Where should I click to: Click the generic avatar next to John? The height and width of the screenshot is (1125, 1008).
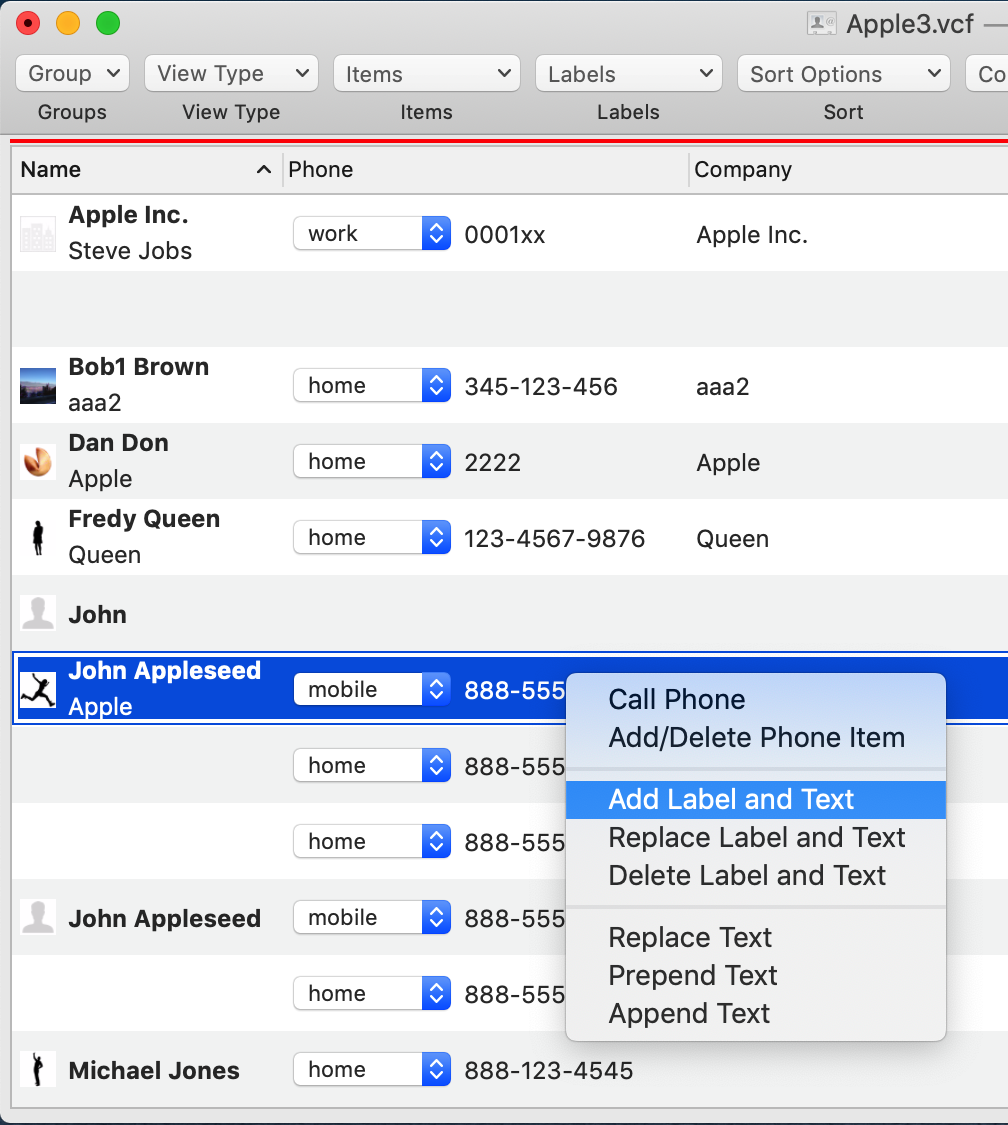37,614
